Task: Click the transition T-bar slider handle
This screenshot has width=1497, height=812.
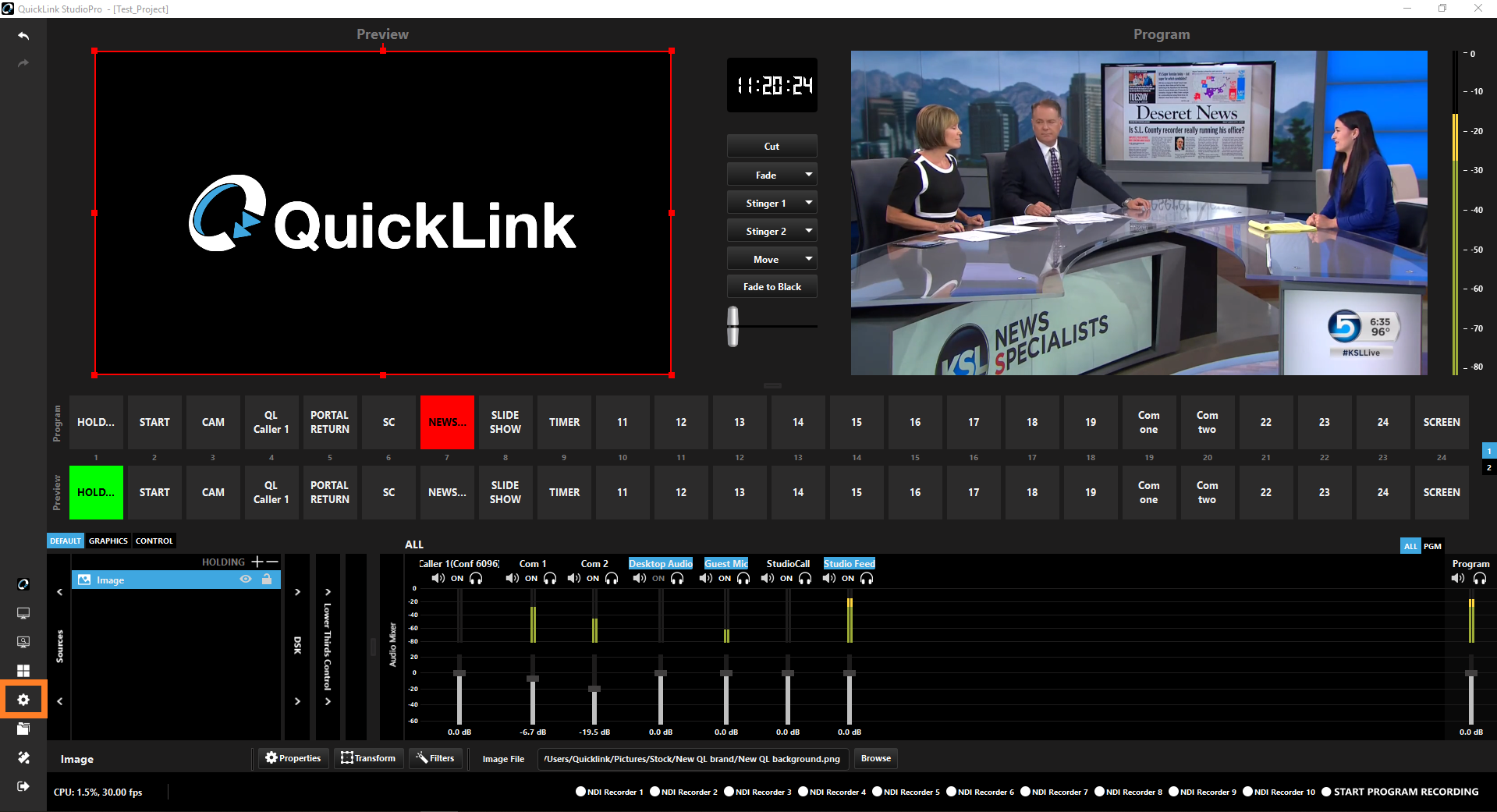Action: (x=733, y=326)
